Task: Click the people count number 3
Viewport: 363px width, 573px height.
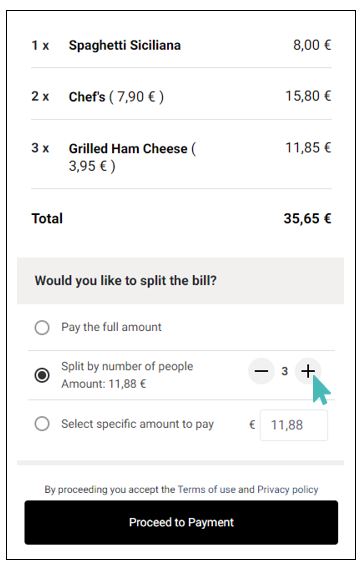Action: (284, 371)
